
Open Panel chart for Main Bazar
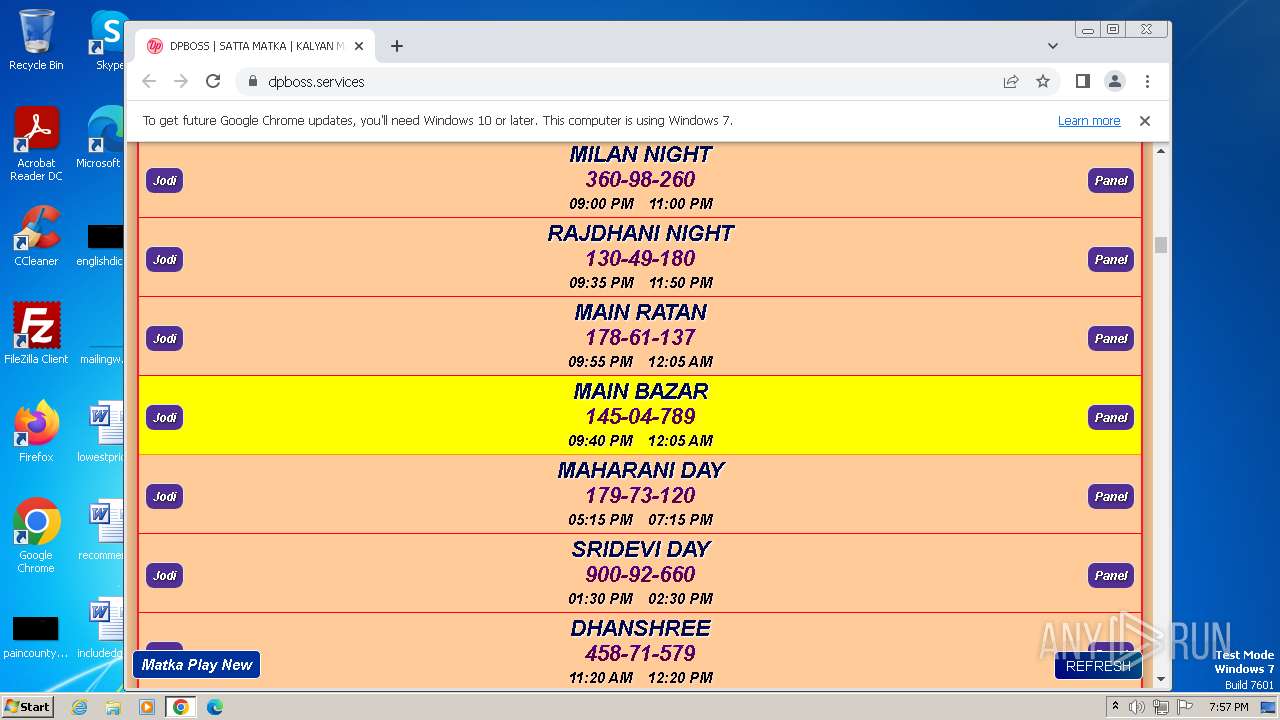[1111, 417]
